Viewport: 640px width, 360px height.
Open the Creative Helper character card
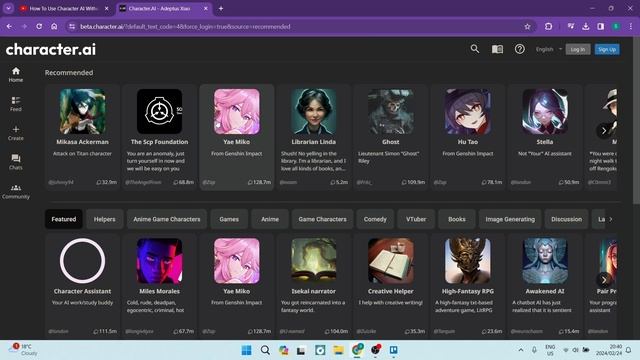coord(391,287)
